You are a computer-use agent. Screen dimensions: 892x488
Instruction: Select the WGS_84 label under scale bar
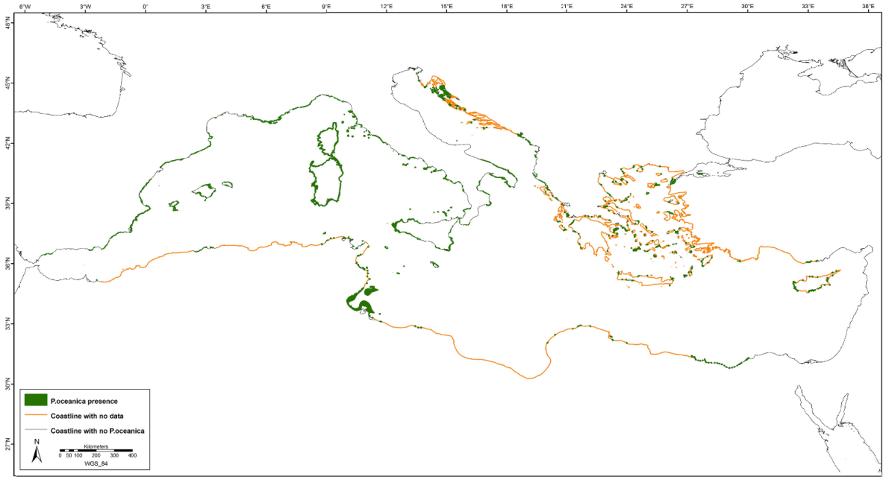point(96,463)
